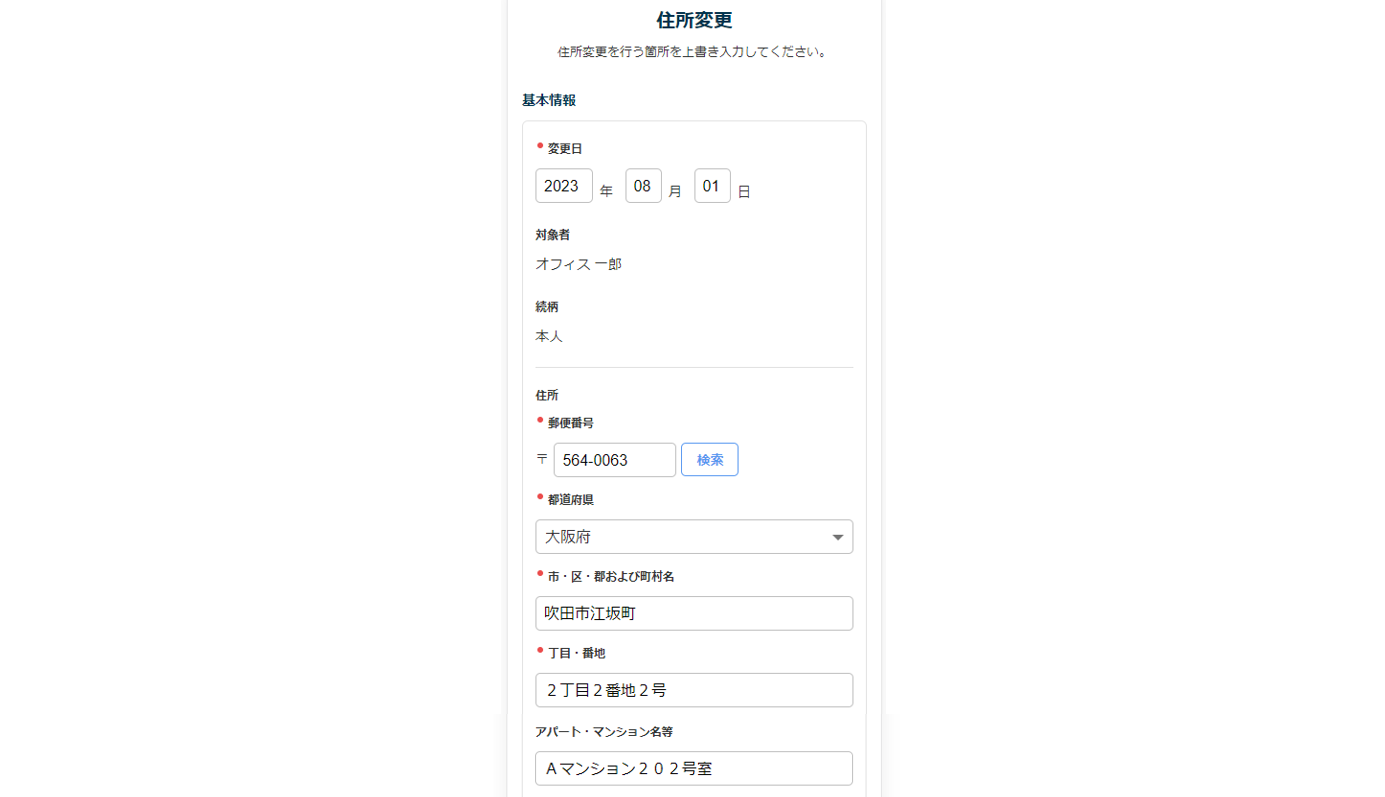Image resolution: width=1385 pixels, height=797 pixels.
Task: Click the field containing Ａマンション２０２号室
Action: pos(694,769)
